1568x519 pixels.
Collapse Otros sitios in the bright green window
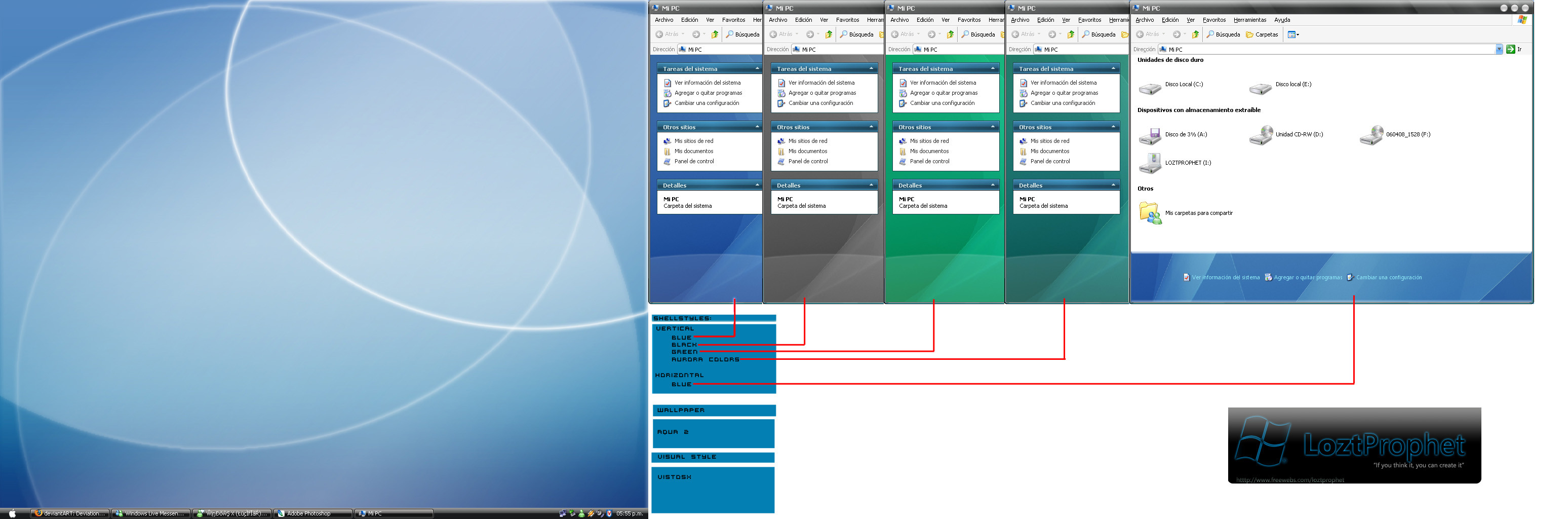click(993, 127)
